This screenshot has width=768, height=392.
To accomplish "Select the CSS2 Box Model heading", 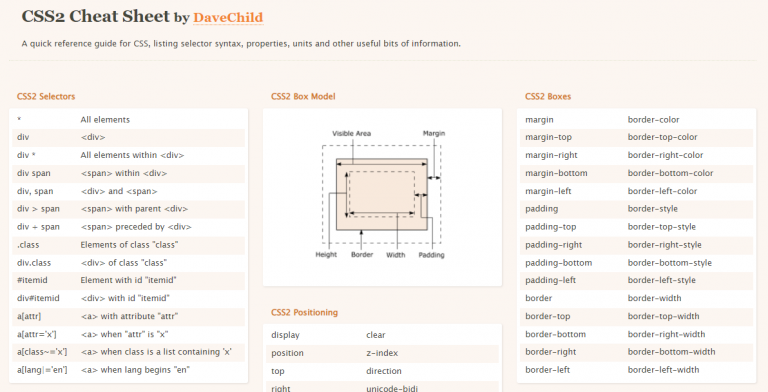I will coord(303,97).
